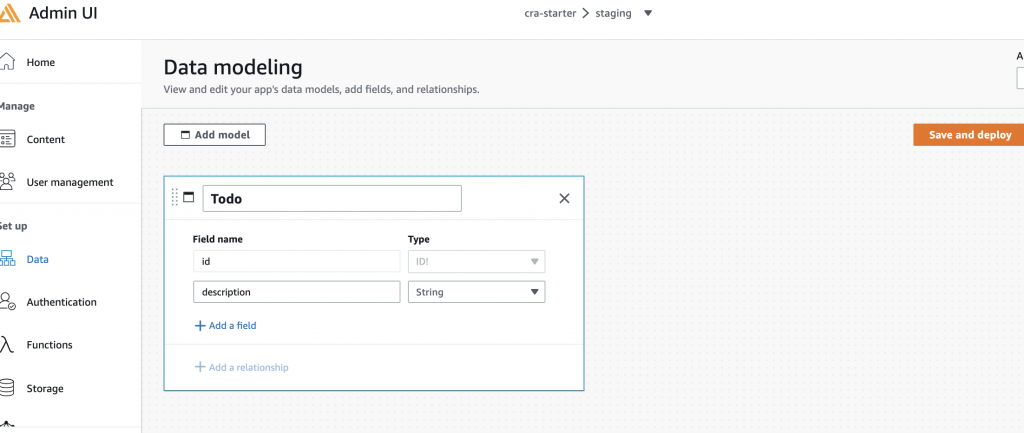Open the Storage database icon
1024x433 pixels.
click(x=7, y=388)
